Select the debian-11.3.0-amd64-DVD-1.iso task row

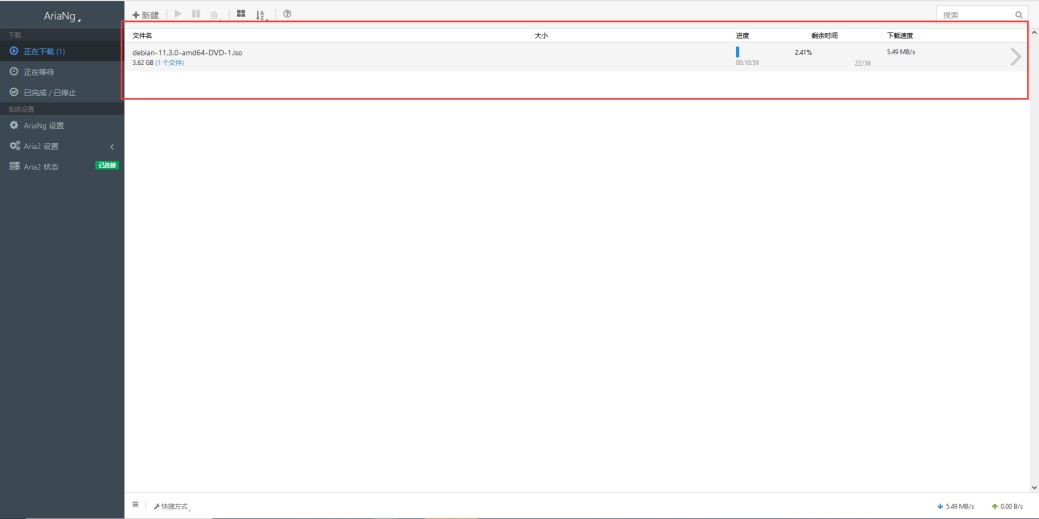pyautogui.click(x=400, y=57)
